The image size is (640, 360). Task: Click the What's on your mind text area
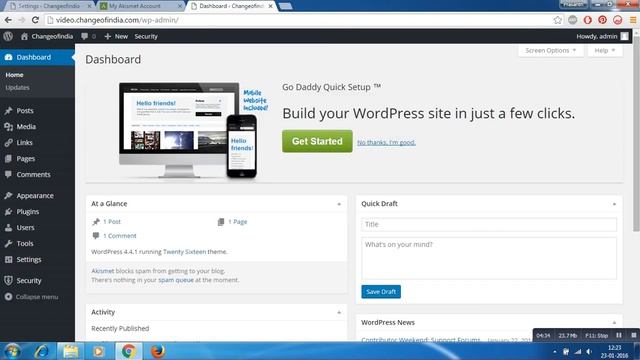[x=489, y=258]
